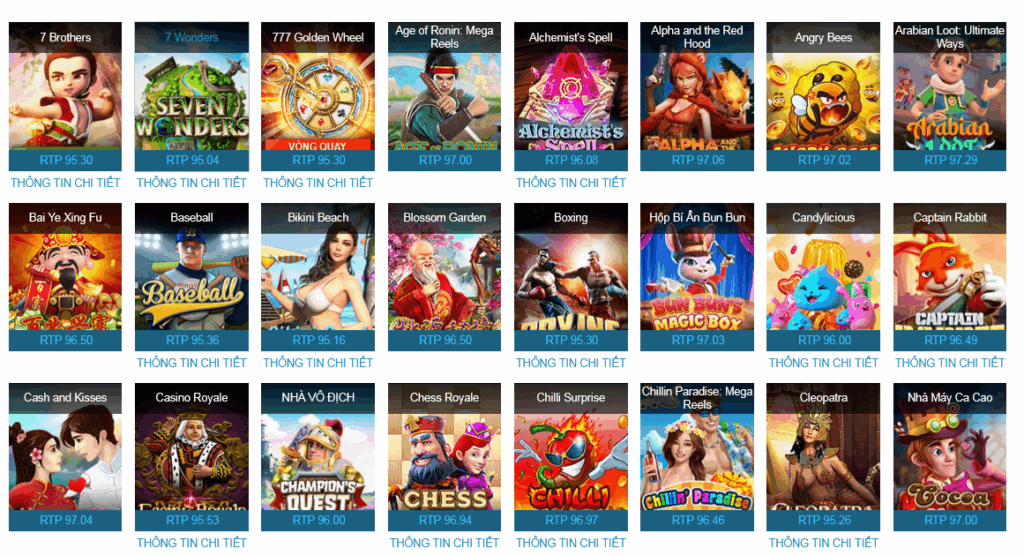Open the Candylicious game image
The height and width of the screenshot is (556, 1024).
[823, 276]
